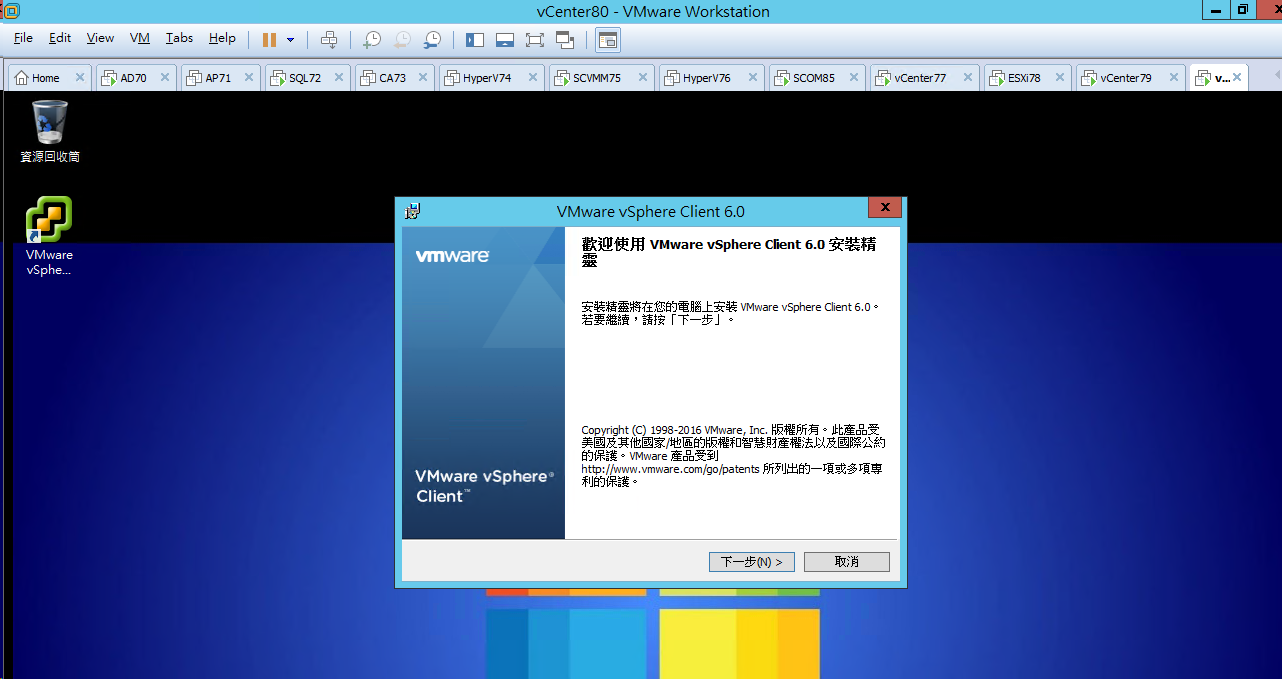The height and width of the screenshot is (679, 1282).
Task: Switch to the vCenter77 tab
Action: pos(920,78)
